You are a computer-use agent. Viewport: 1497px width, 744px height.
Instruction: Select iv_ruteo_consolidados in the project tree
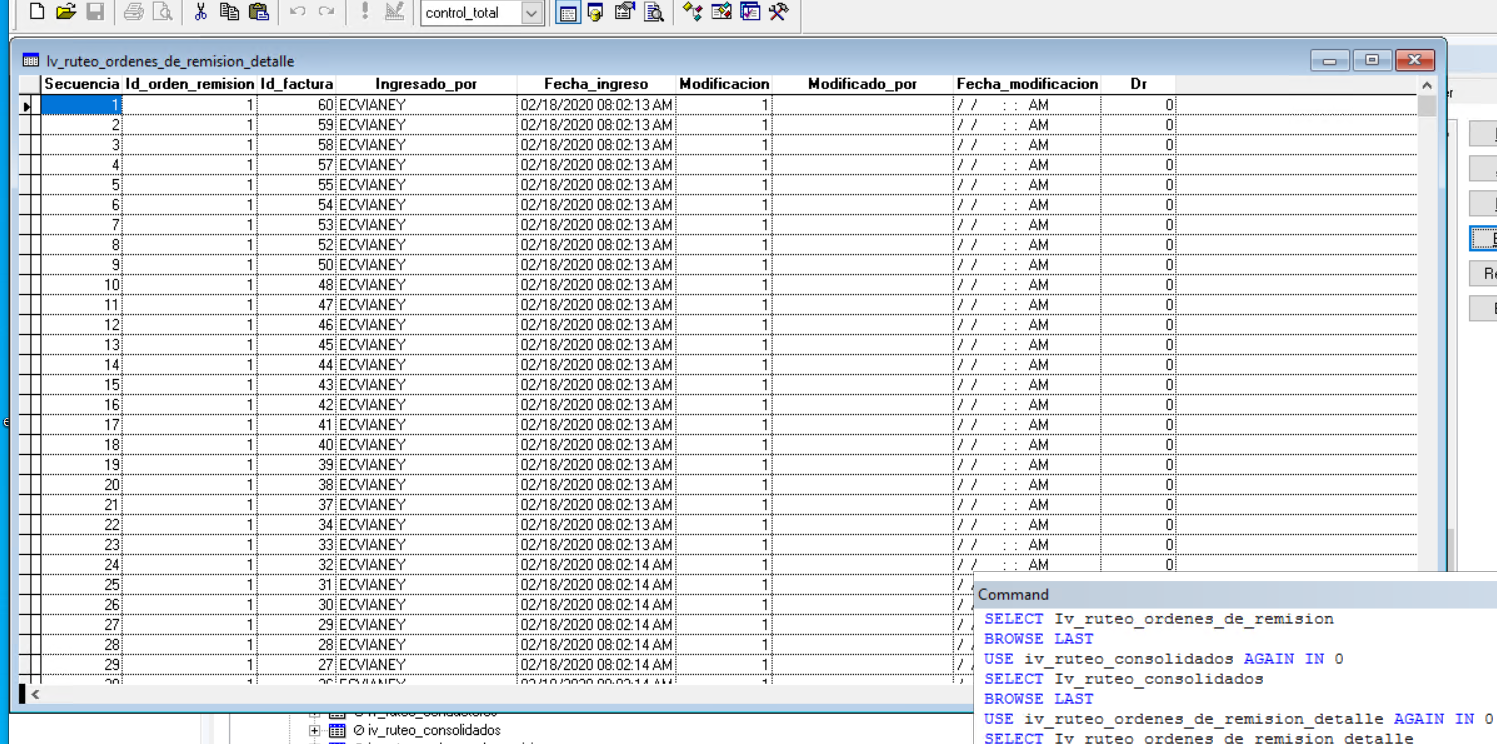click(x=434, y=731)
